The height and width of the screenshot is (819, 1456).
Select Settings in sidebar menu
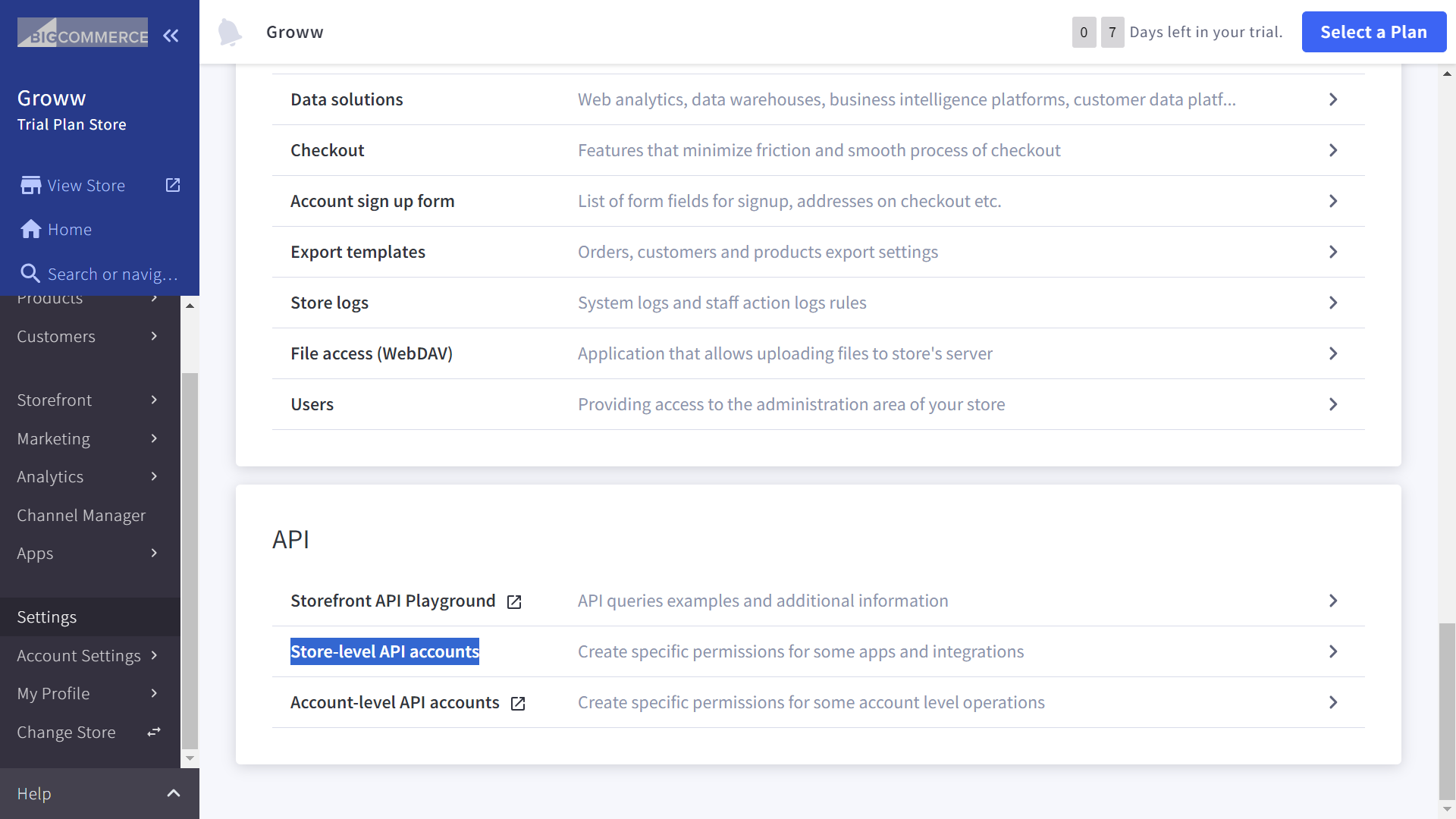point(47,617)
